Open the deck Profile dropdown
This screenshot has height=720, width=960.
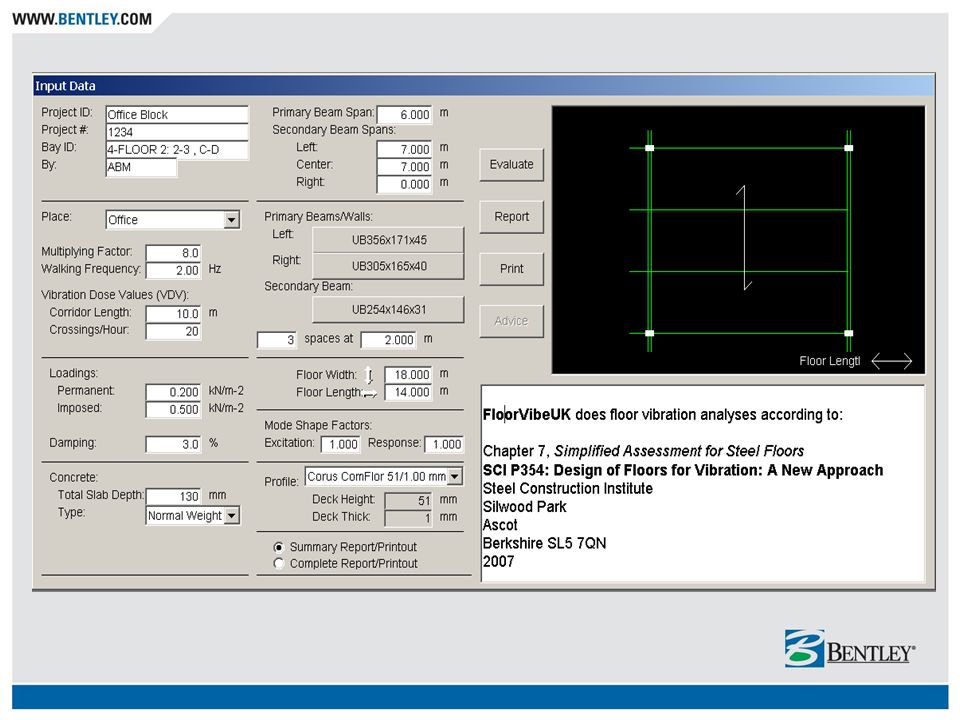pos(384,476)
